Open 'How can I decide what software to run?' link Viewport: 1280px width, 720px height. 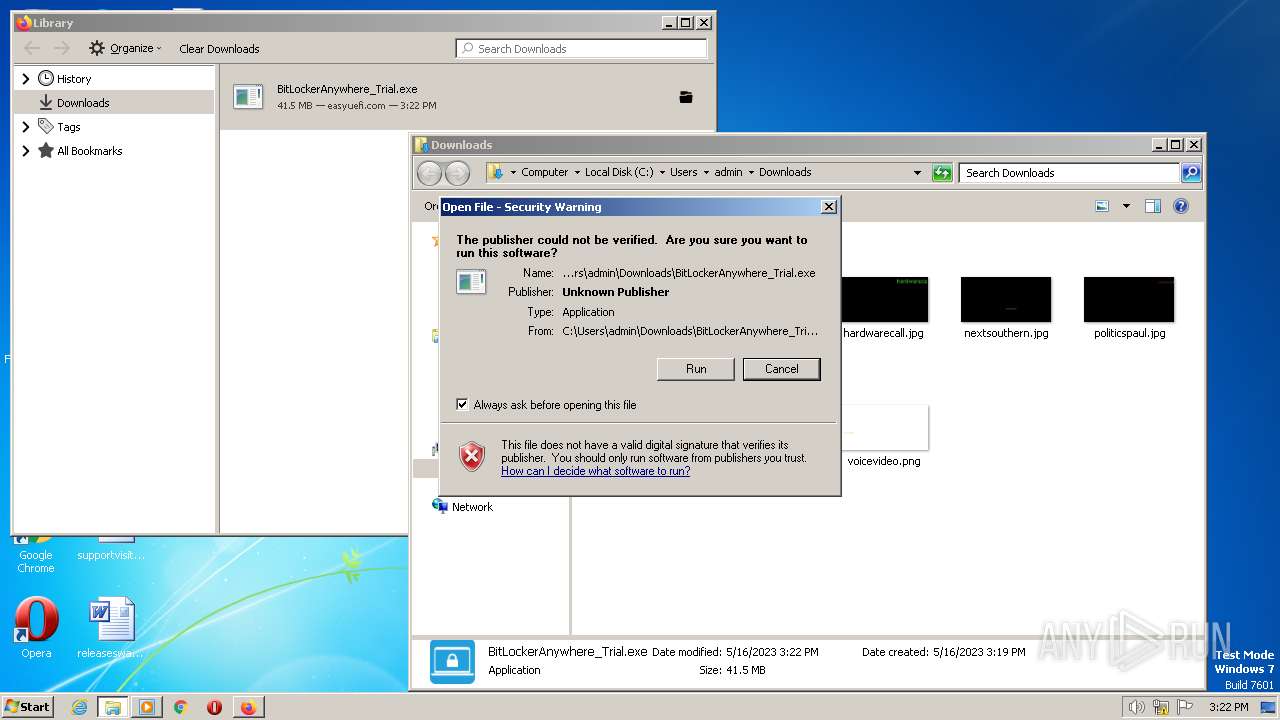pyautogui.click(x=595, y=471)
